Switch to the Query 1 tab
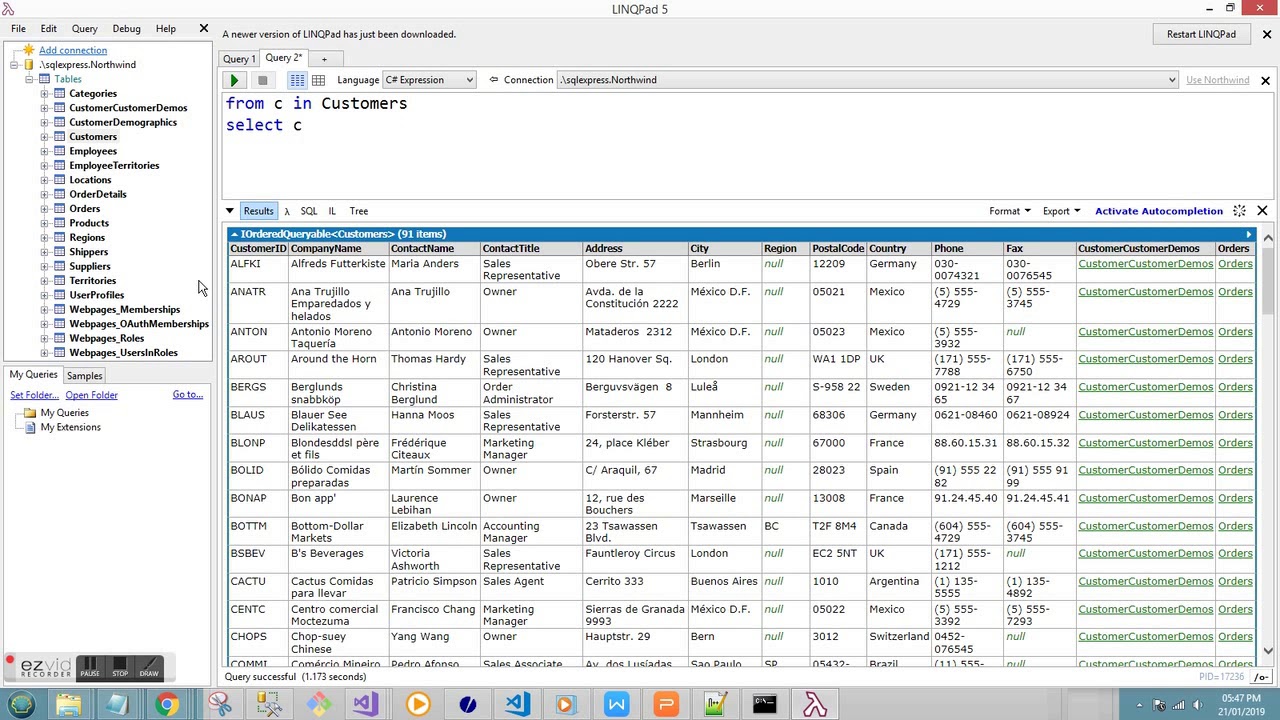 coord(239,59)
